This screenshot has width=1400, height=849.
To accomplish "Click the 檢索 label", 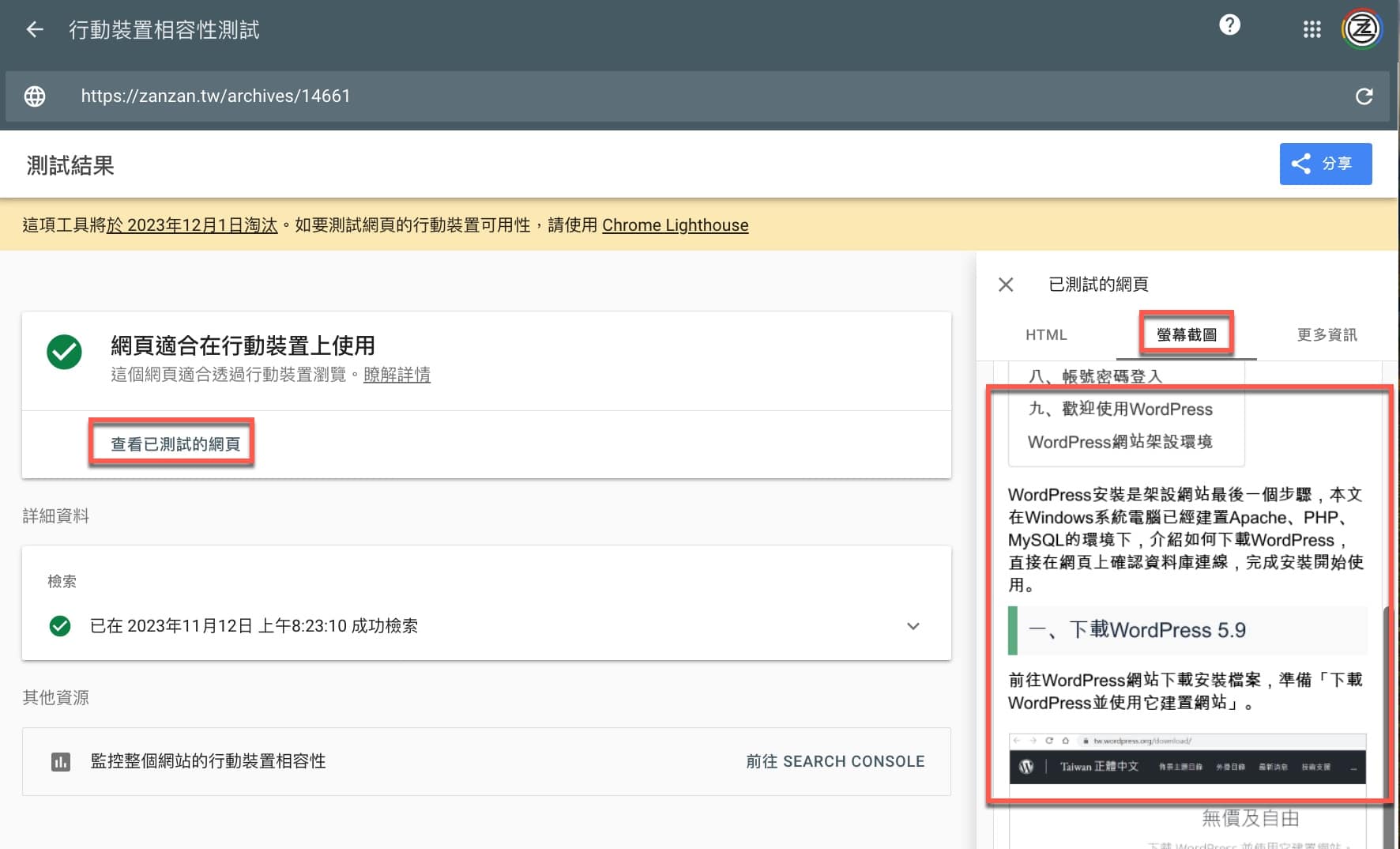I will point(62,582).
